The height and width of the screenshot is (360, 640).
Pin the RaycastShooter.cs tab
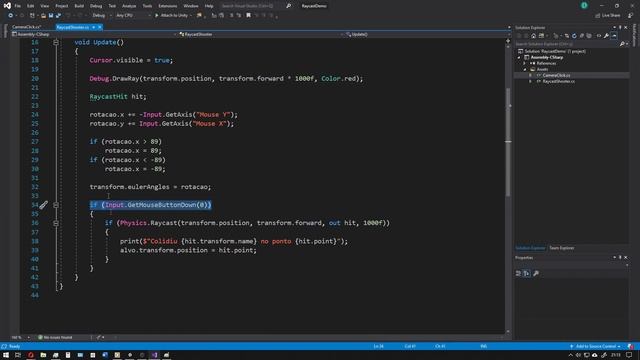[93, 27]
